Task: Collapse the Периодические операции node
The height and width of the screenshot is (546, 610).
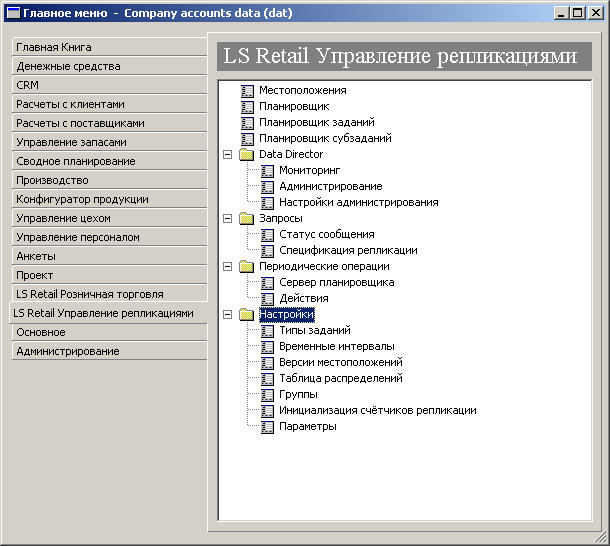Action: (227, 267)
